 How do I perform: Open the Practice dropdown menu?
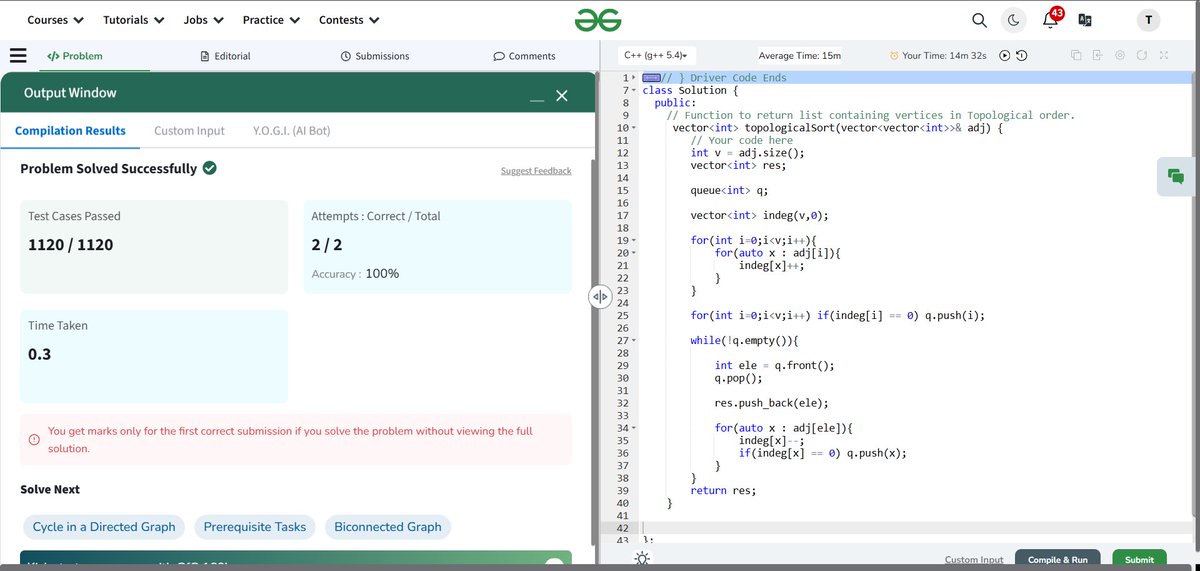click(x=271, y=20)
